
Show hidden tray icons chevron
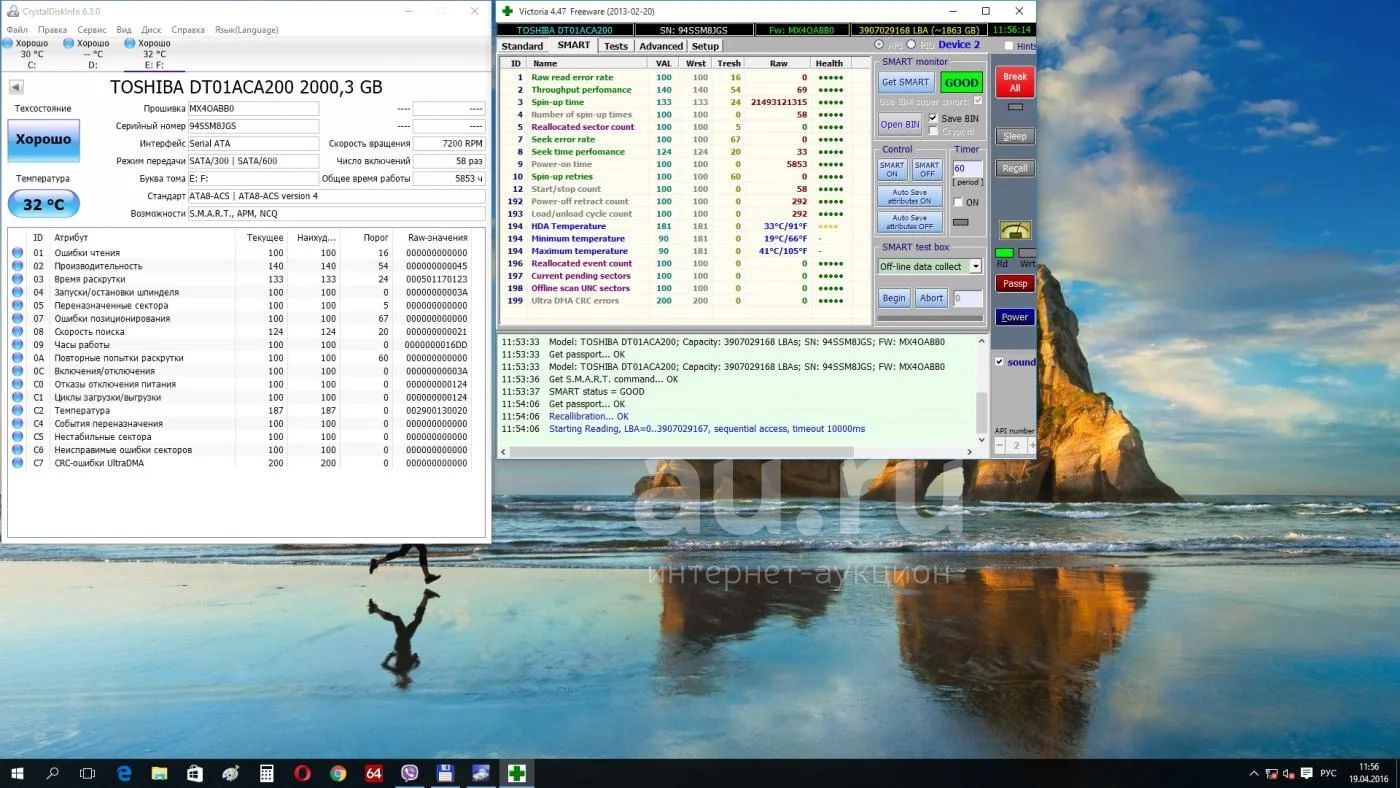(x=1254, y=773)
